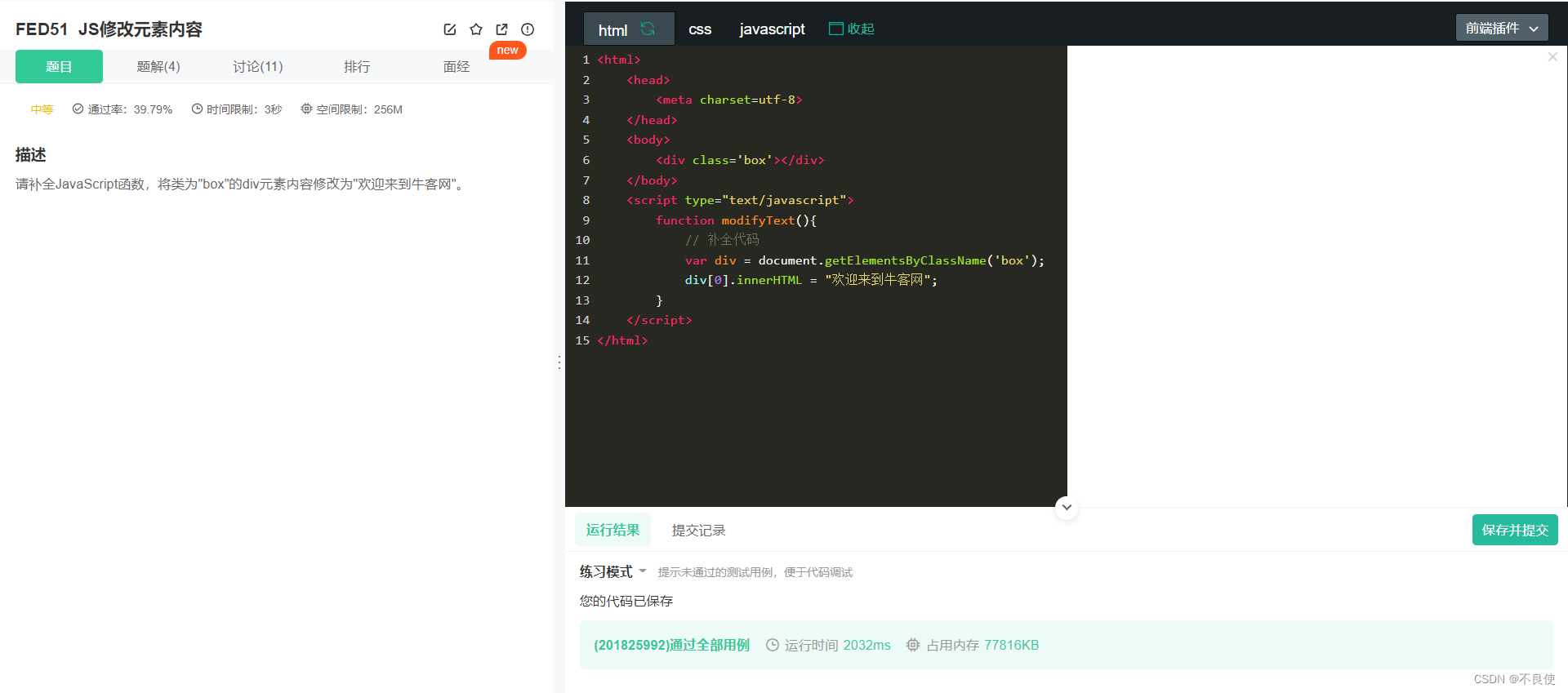Image resolution: width=1568 pixels, height=693 pixels.
Task: Click the meta charset code line
Action: coord(728,100)
